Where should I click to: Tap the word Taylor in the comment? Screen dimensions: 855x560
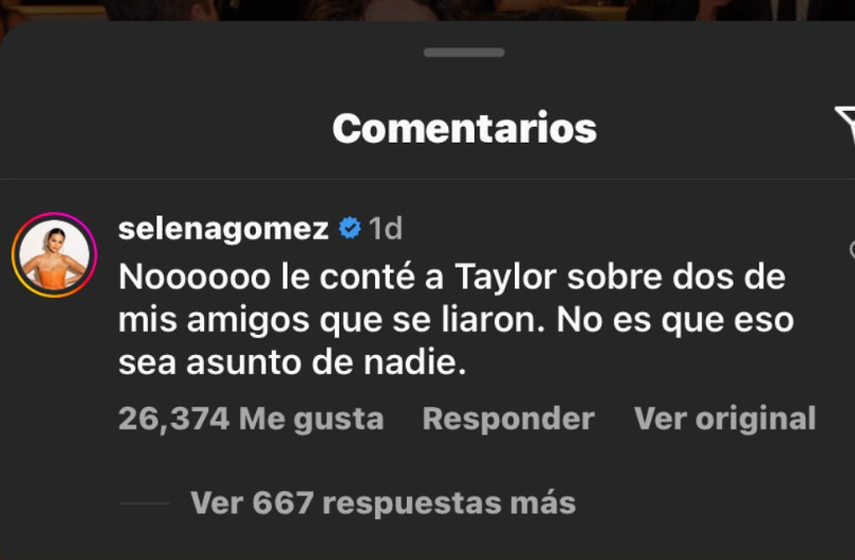click(x=505, y=277)
